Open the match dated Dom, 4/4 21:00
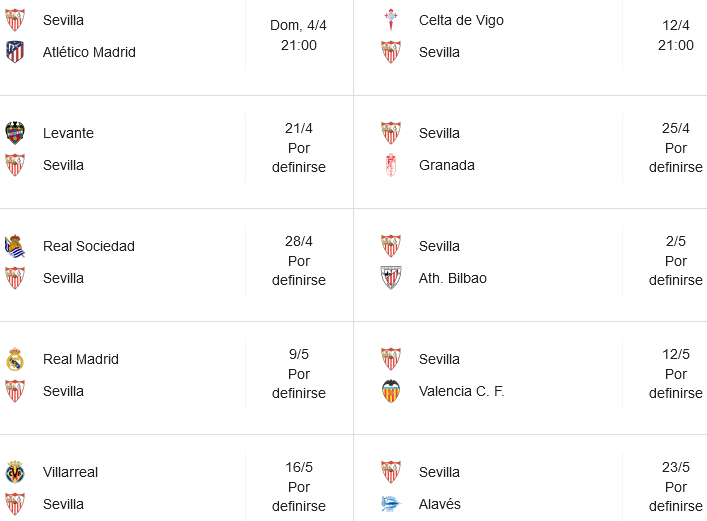 pos(298,35)
